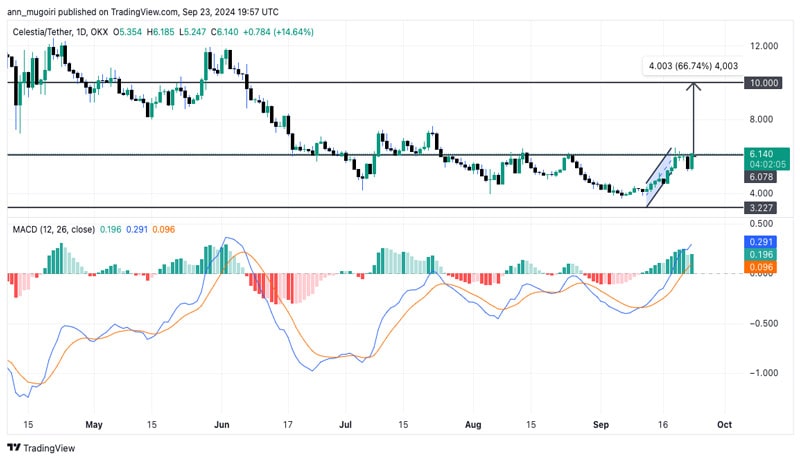
Task: Click the Sep date label on time axis
Action: coord(601,424)
